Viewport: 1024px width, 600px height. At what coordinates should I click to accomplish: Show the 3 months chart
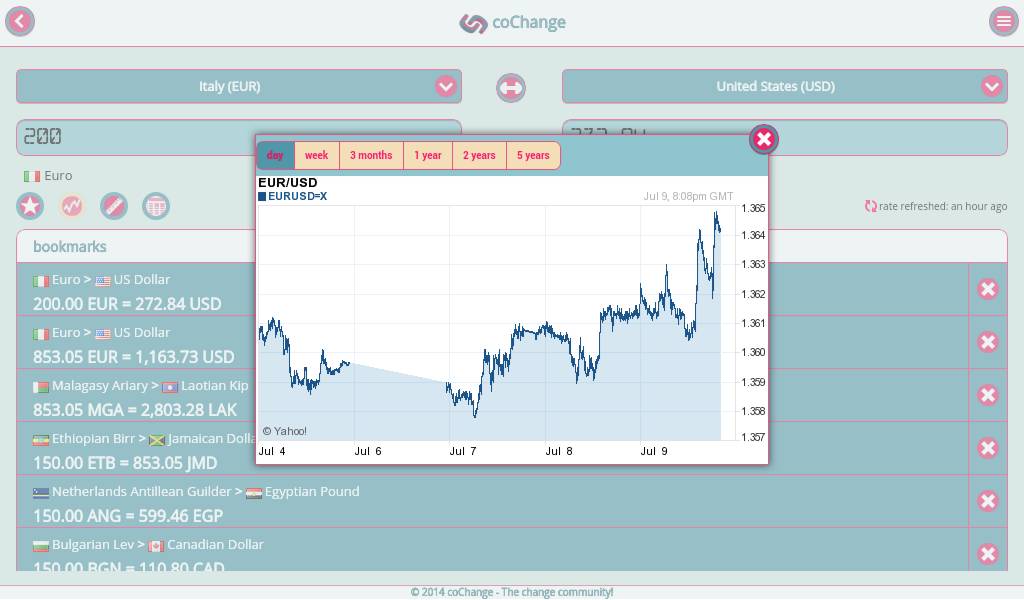click(x=371, y=155)
